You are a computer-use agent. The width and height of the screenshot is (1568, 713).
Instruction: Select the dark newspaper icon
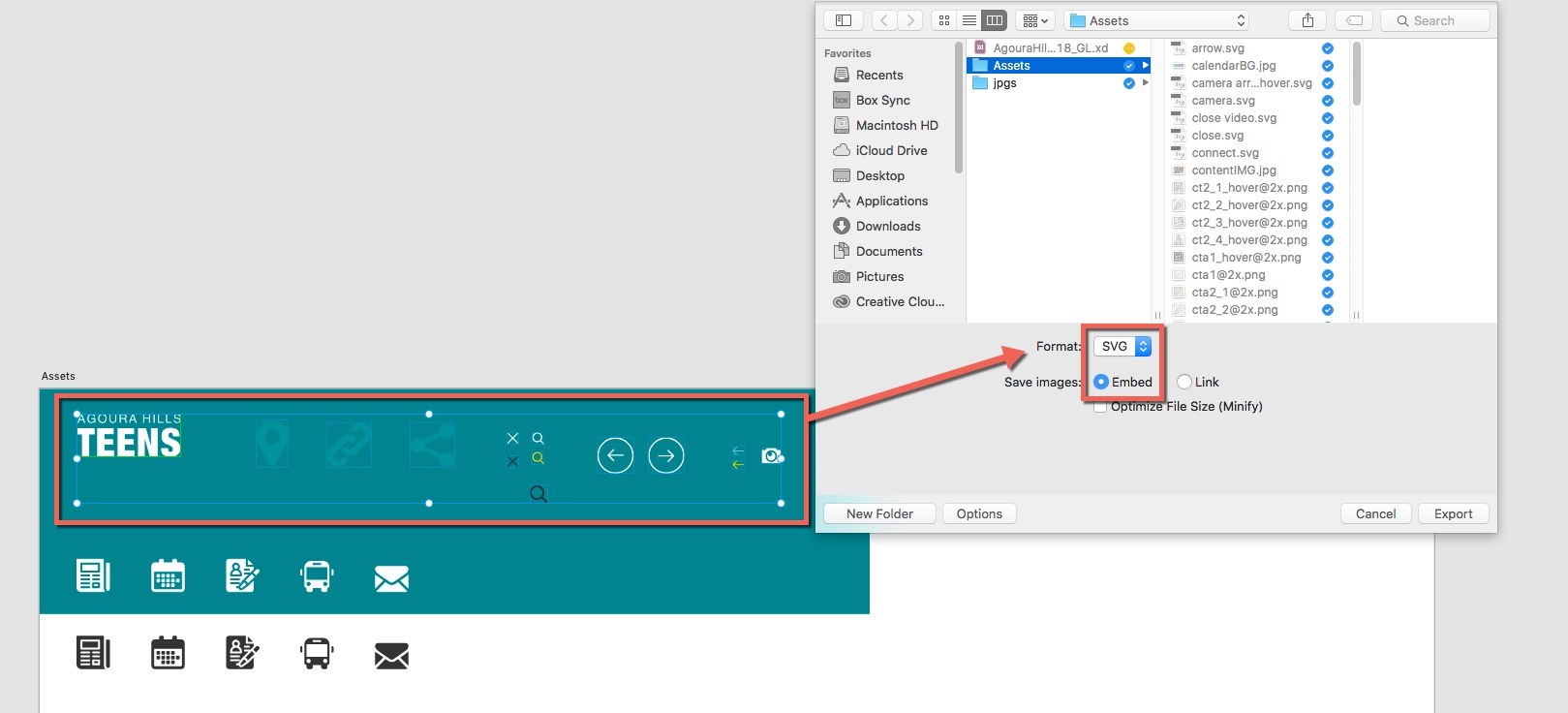point(93,653)
